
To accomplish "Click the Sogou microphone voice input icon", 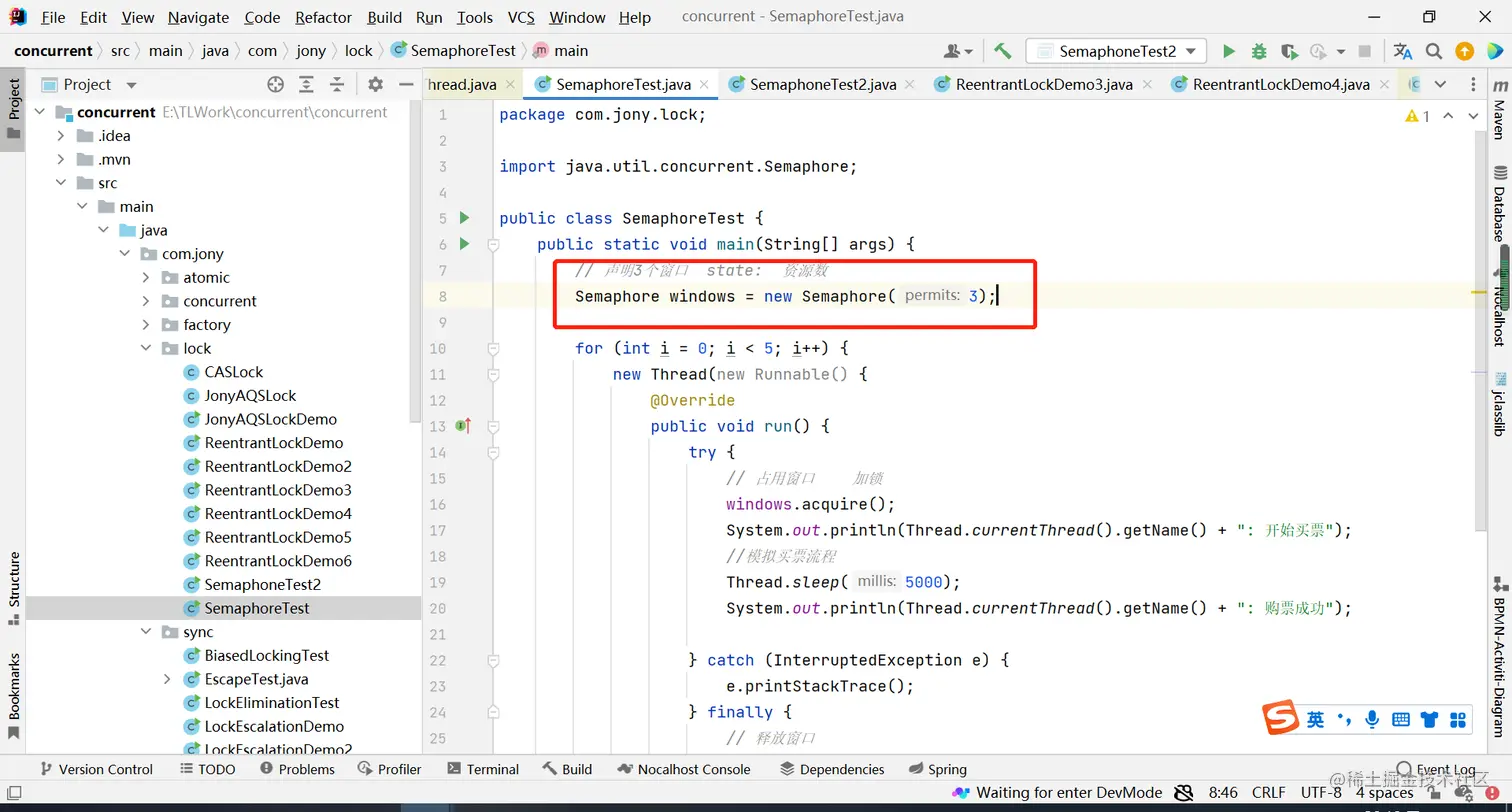I will click(1372, 719).
